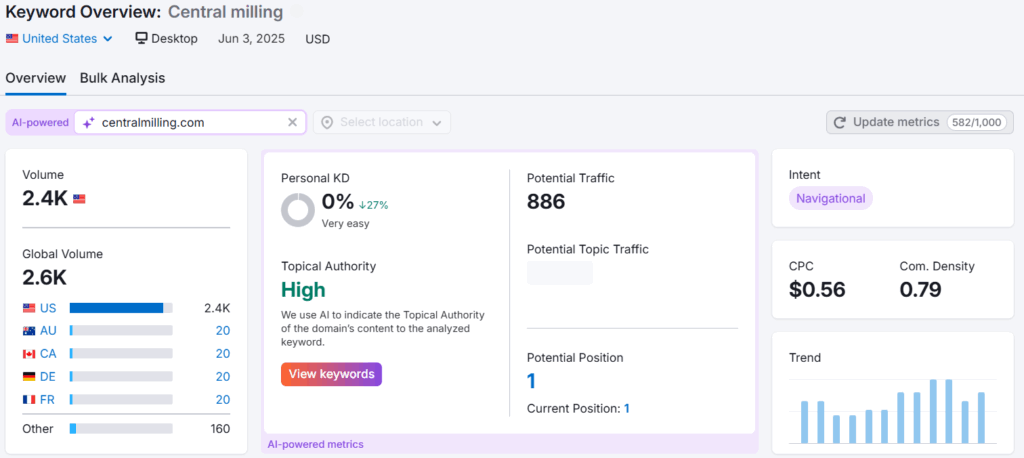Click the Central milling keyword title
Image resolution: width=1024 pixels, height=458 pixels.
point(225,12)
